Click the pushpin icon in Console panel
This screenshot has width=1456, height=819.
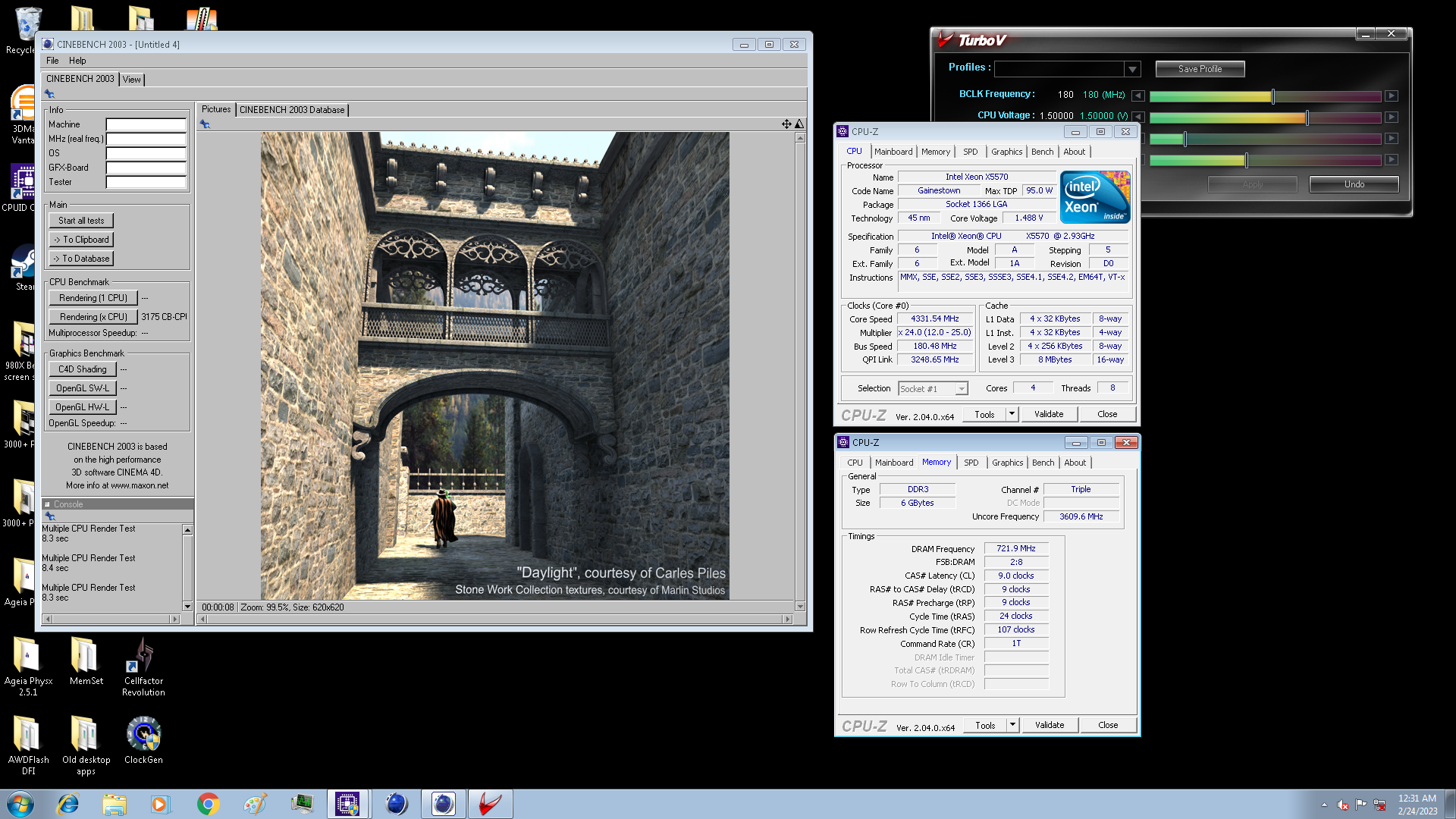click(50, 516)
